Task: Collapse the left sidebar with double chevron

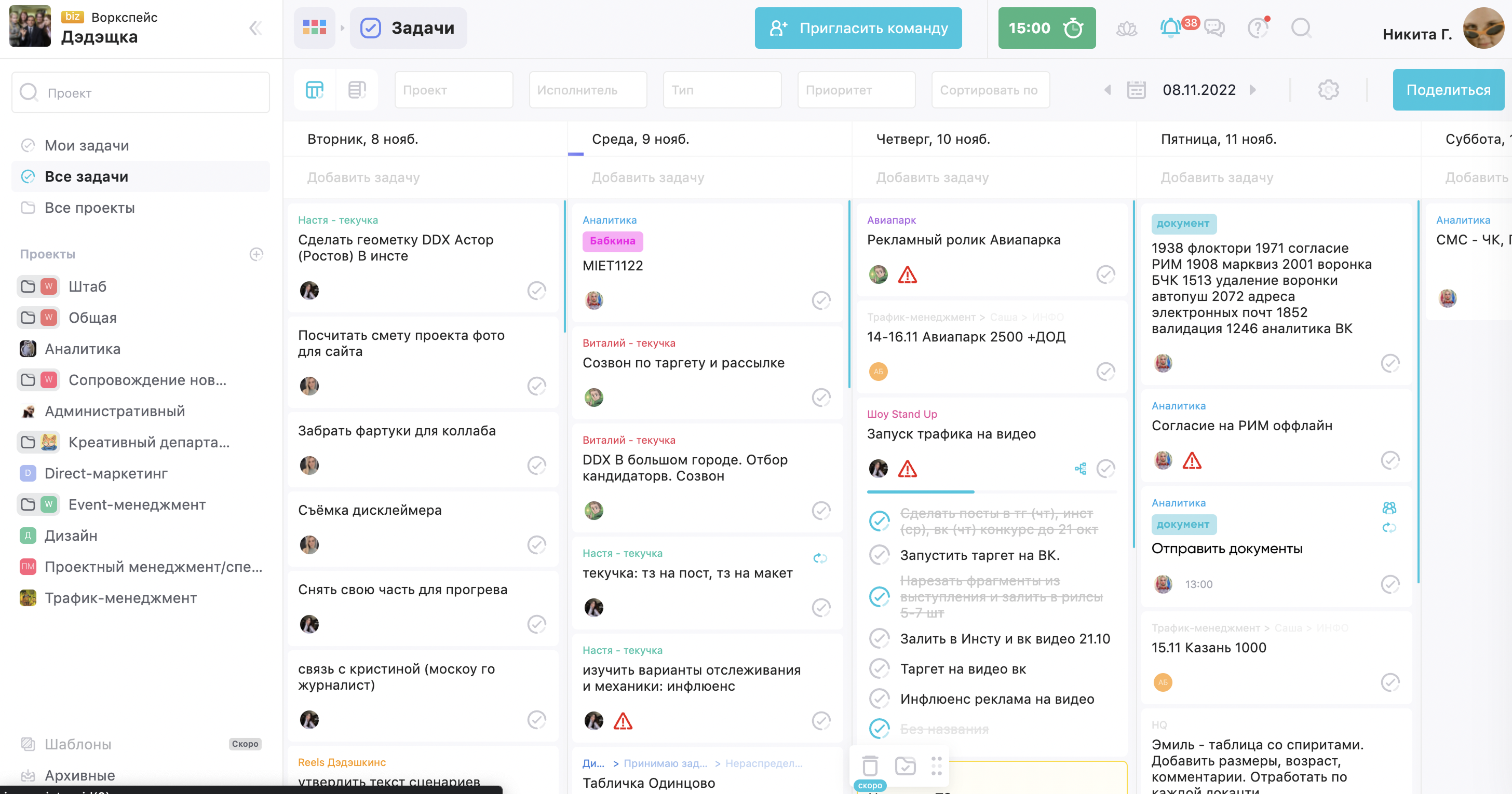Action: click(x=255, y=28)
